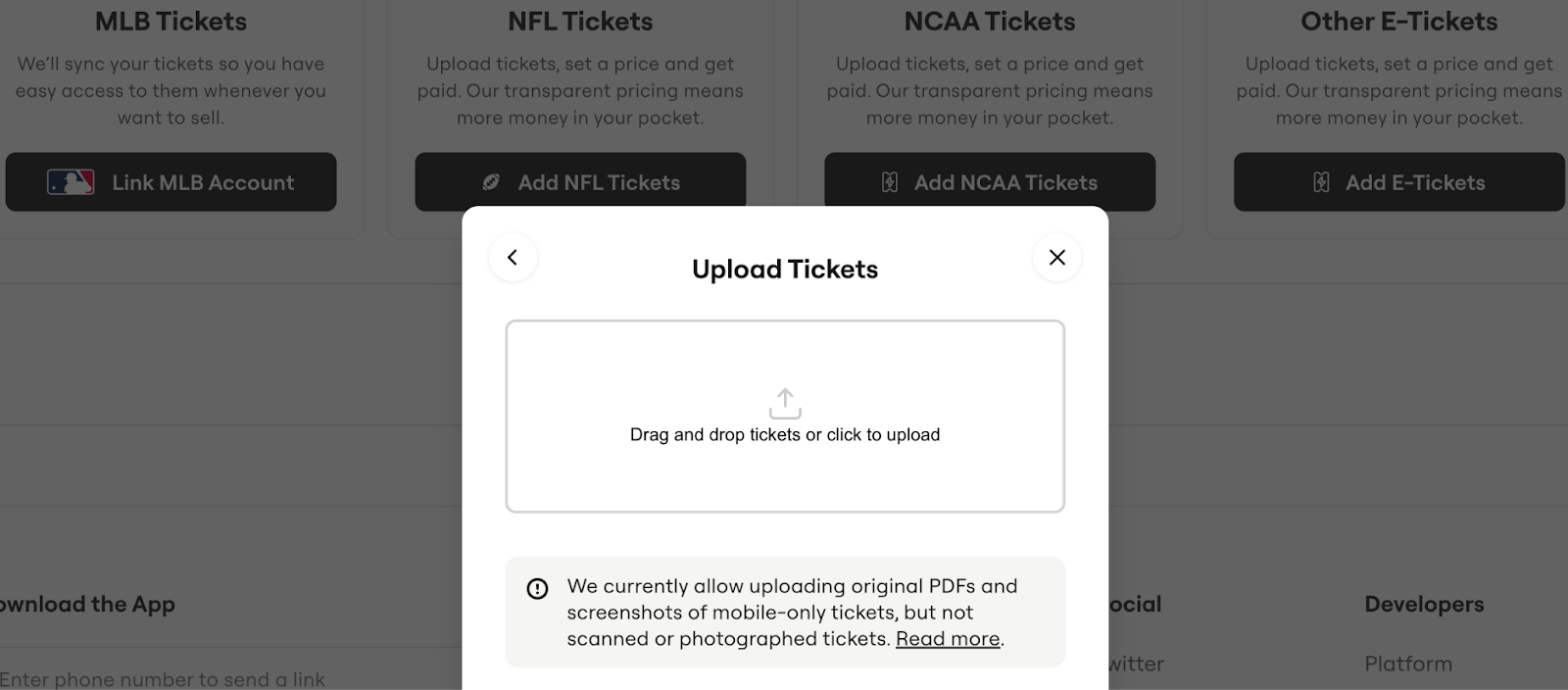The width and height of the screenshot is (1568, 690).
Task: Open the Read more link about uploading tickets
Action: pos(947,638)
